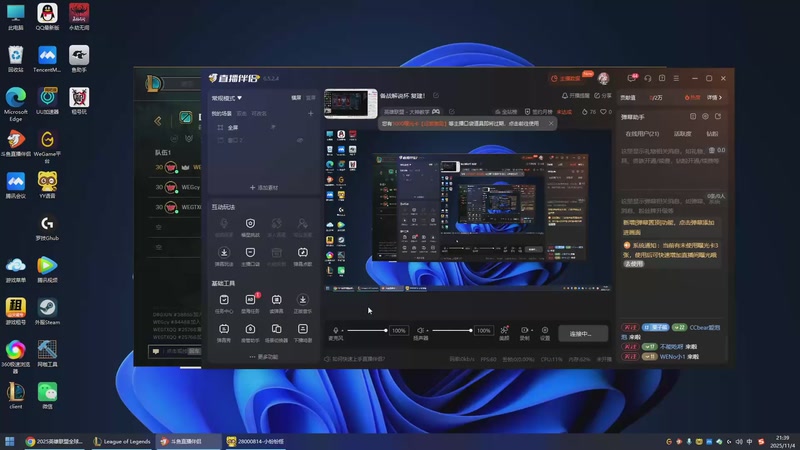
Task: Click the chat input in League client
Action: 174,351
